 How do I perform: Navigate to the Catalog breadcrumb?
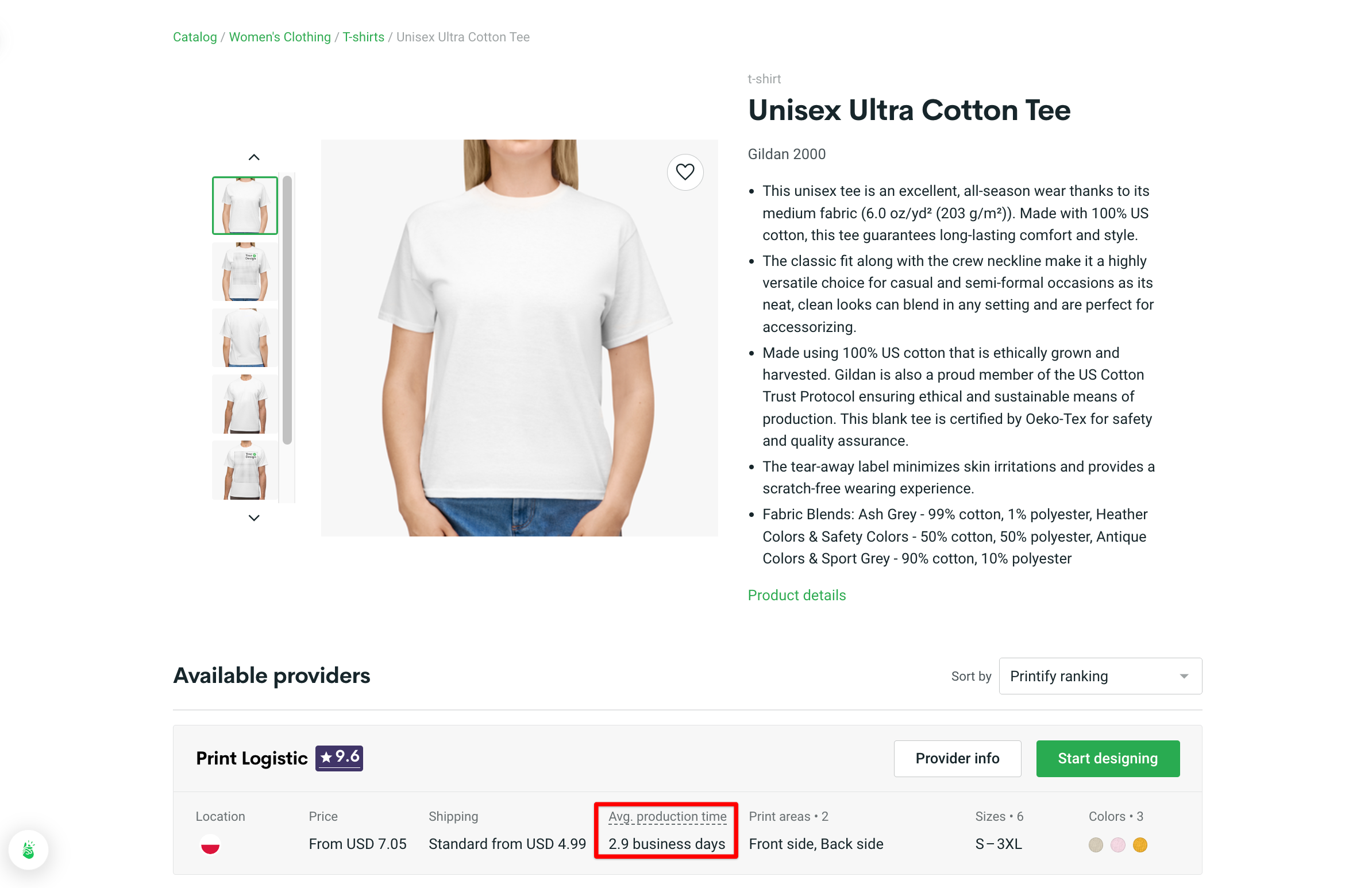[x=194, y=37]
